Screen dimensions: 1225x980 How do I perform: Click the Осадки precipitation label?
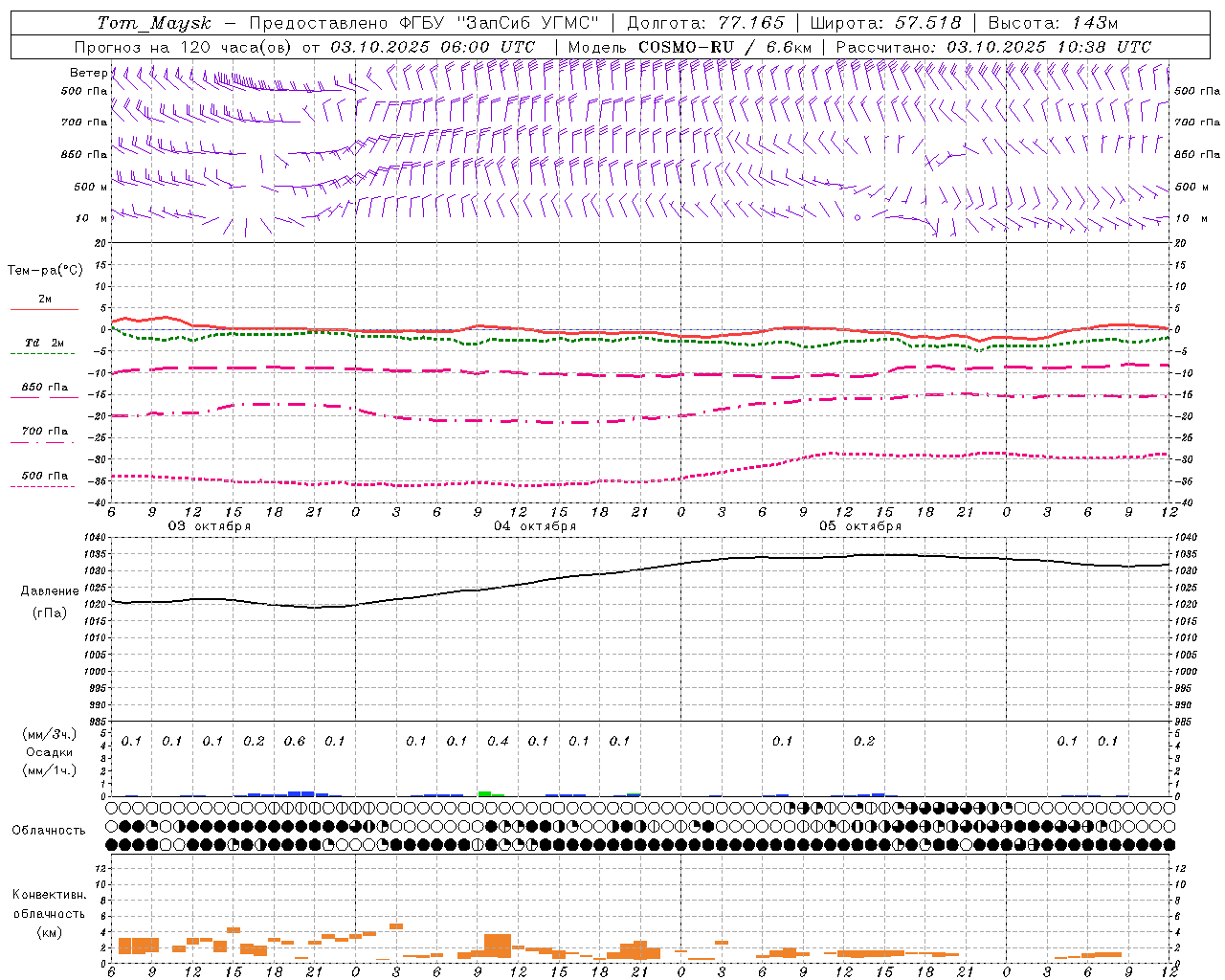pyautogui.click(x=49, y=752)
